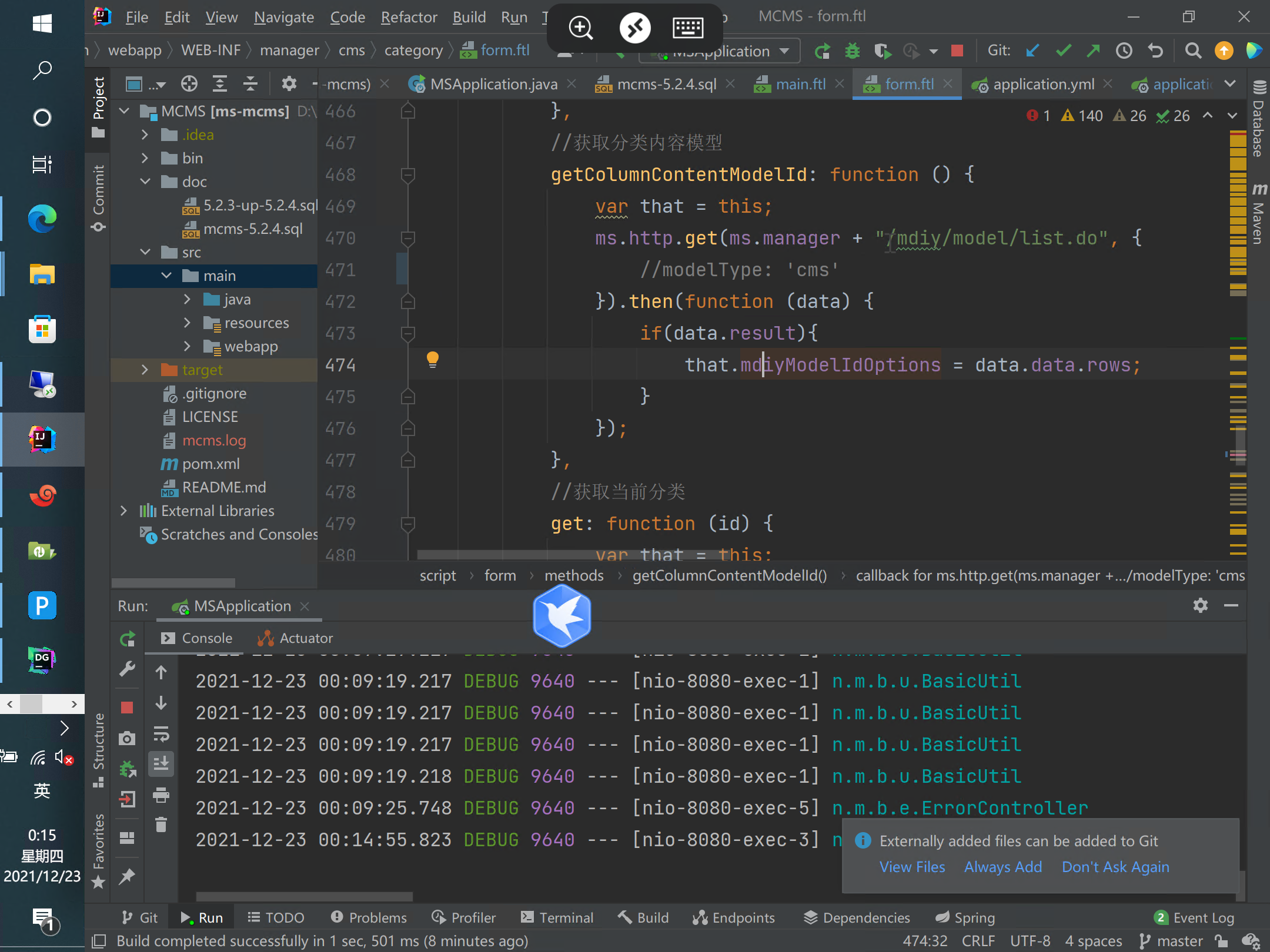The width and height of the screenshot is (1270, 952).
Task: Click the Debug bug icon in top toolbar
Action: tap(852, 51)
